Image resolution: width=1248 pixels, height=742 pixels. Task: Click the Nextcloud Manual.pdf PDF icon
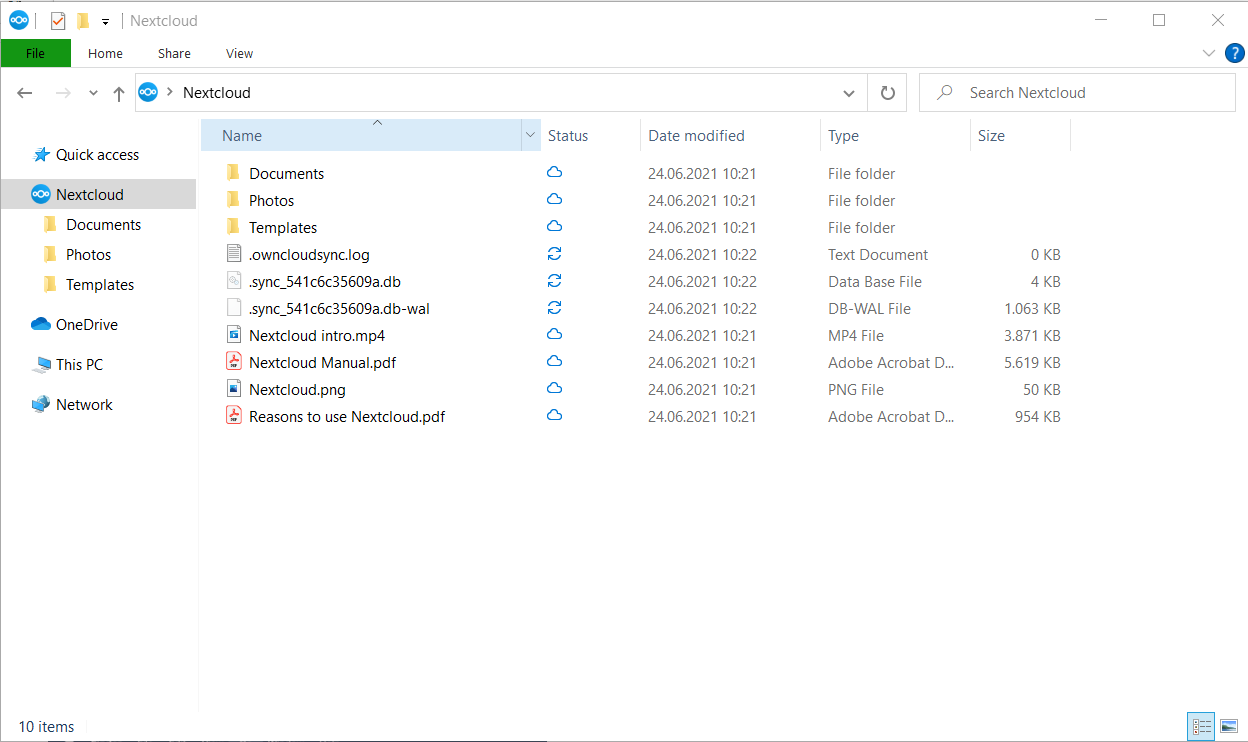click(234, 362)
